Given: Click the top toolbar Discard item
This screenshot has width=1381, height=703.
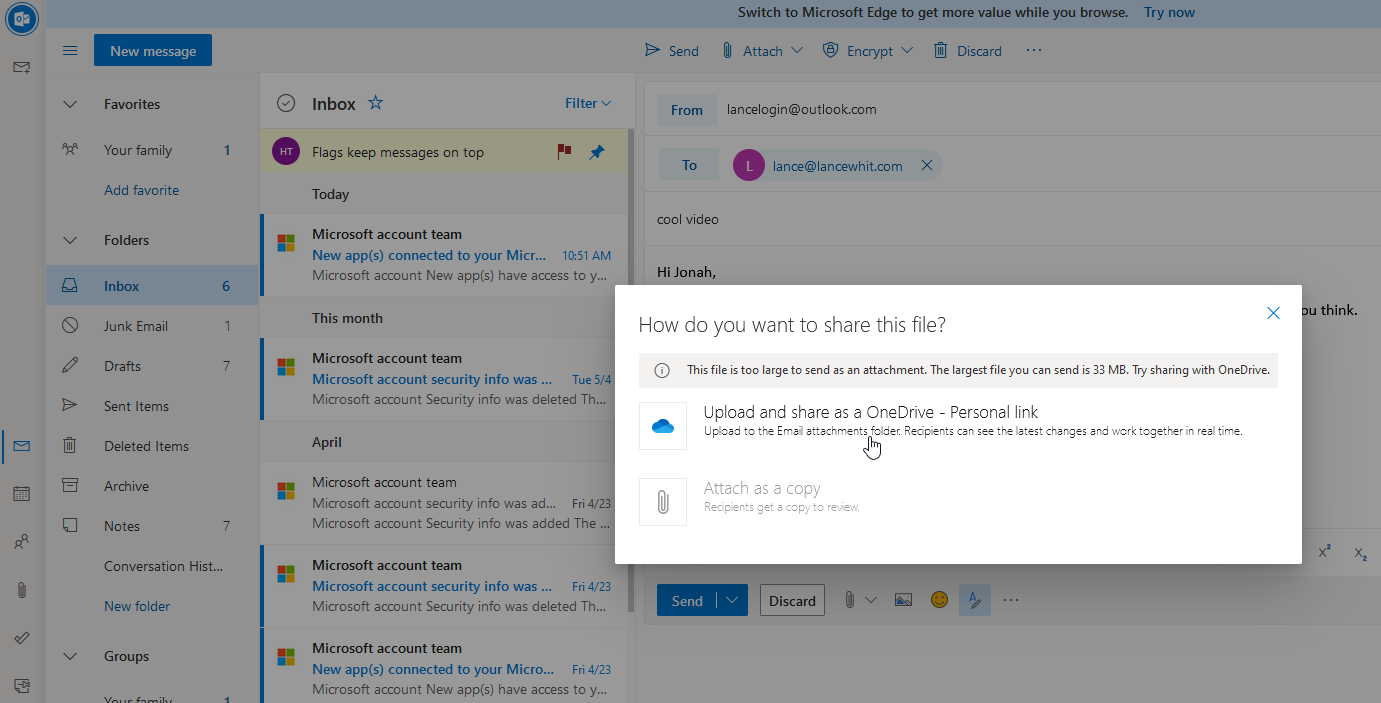Looking at the screenshot, I should coord(967,51).
